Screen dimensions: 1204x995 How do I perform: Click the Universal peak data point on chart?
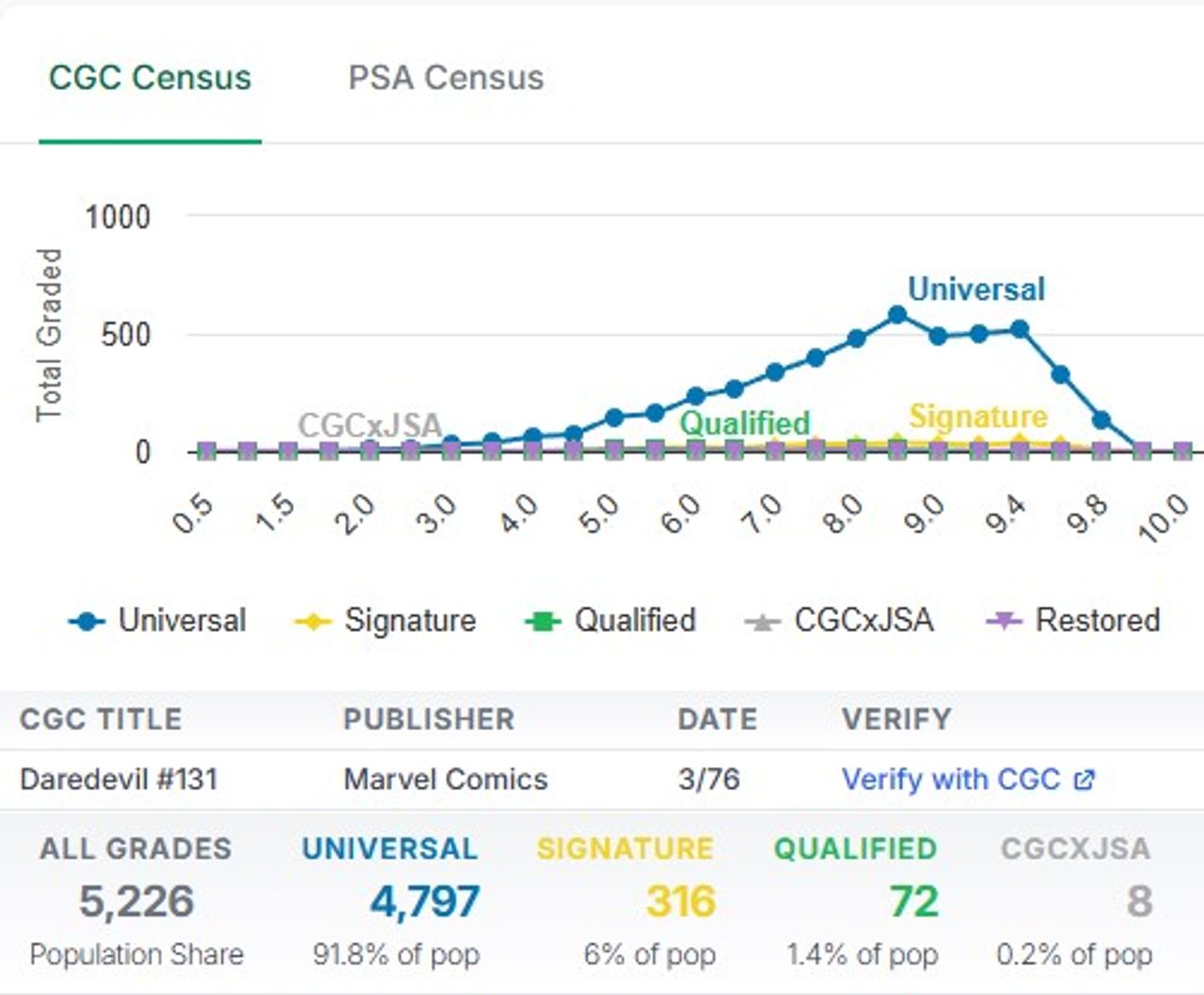point(897,315)
